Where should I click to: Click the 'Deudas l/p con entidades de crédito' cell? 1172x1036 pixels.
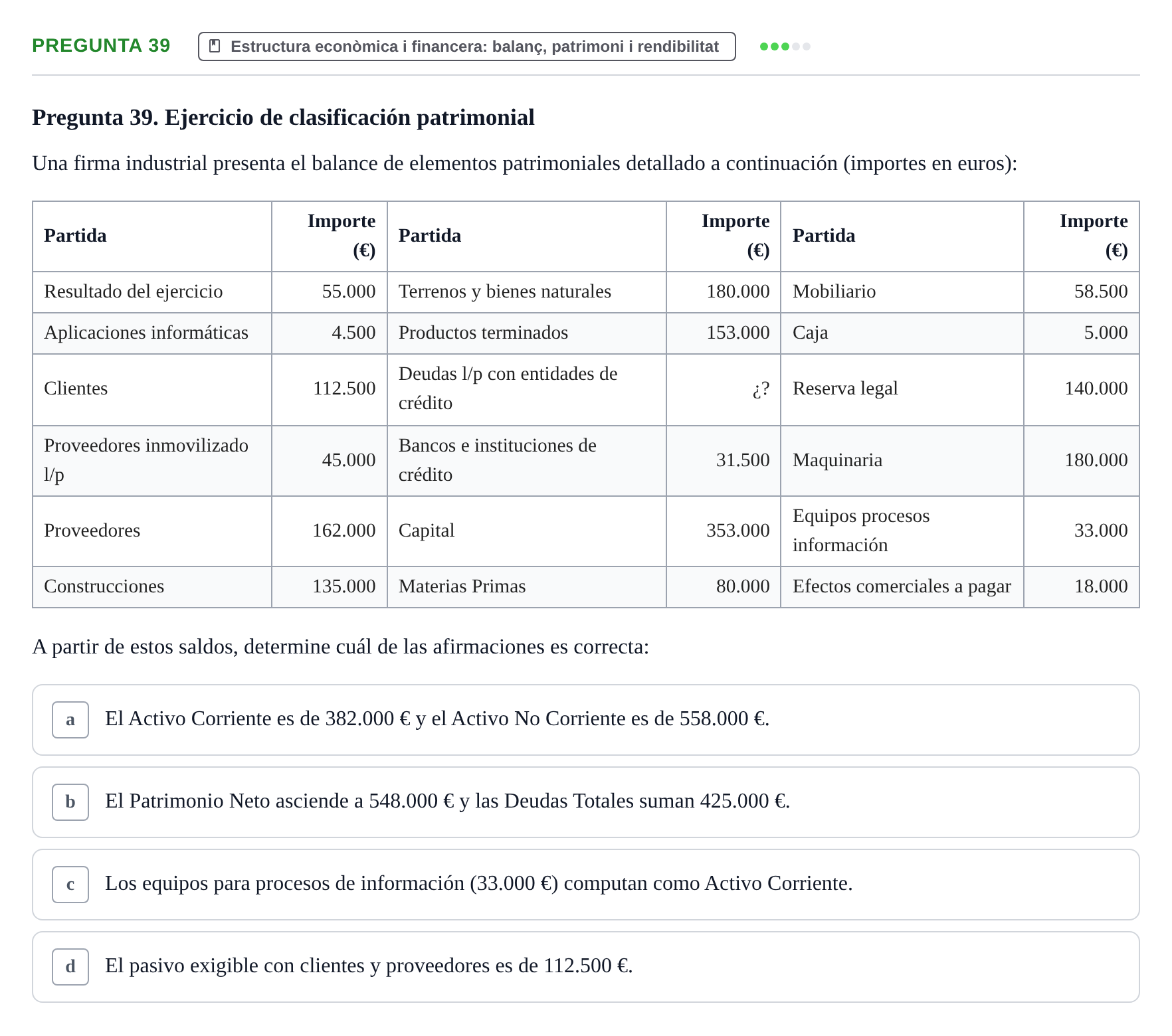(x=527, y=389)
